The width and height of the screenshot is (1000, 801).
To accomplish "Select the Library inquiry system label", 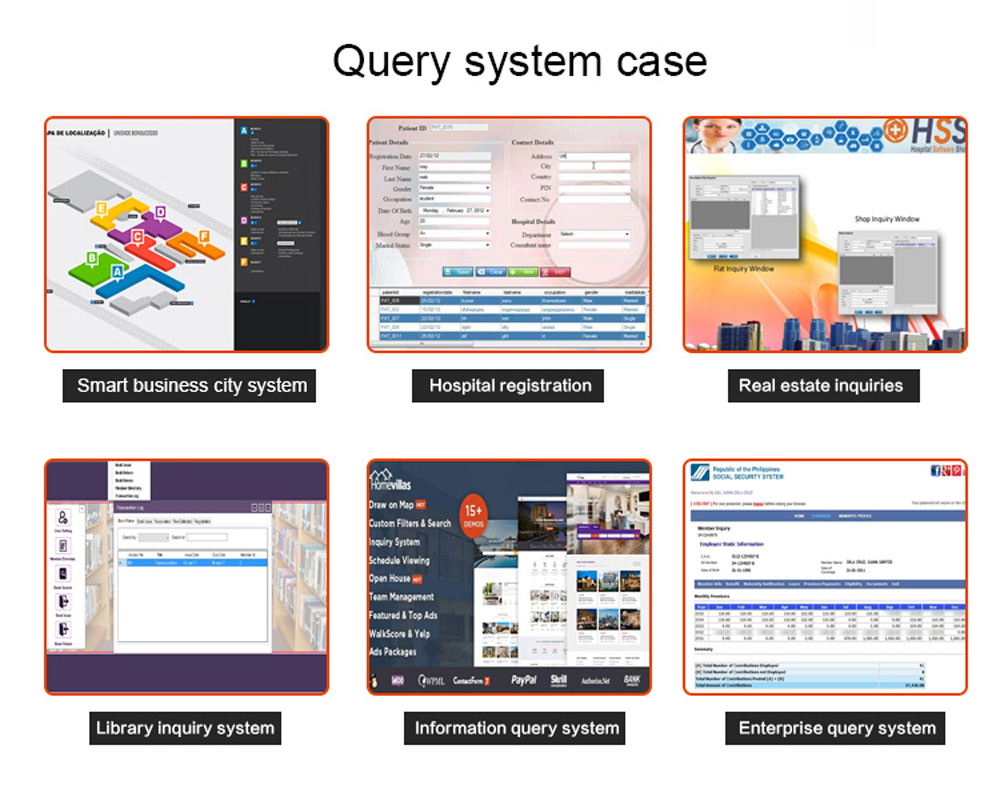I will click(185, 728).
